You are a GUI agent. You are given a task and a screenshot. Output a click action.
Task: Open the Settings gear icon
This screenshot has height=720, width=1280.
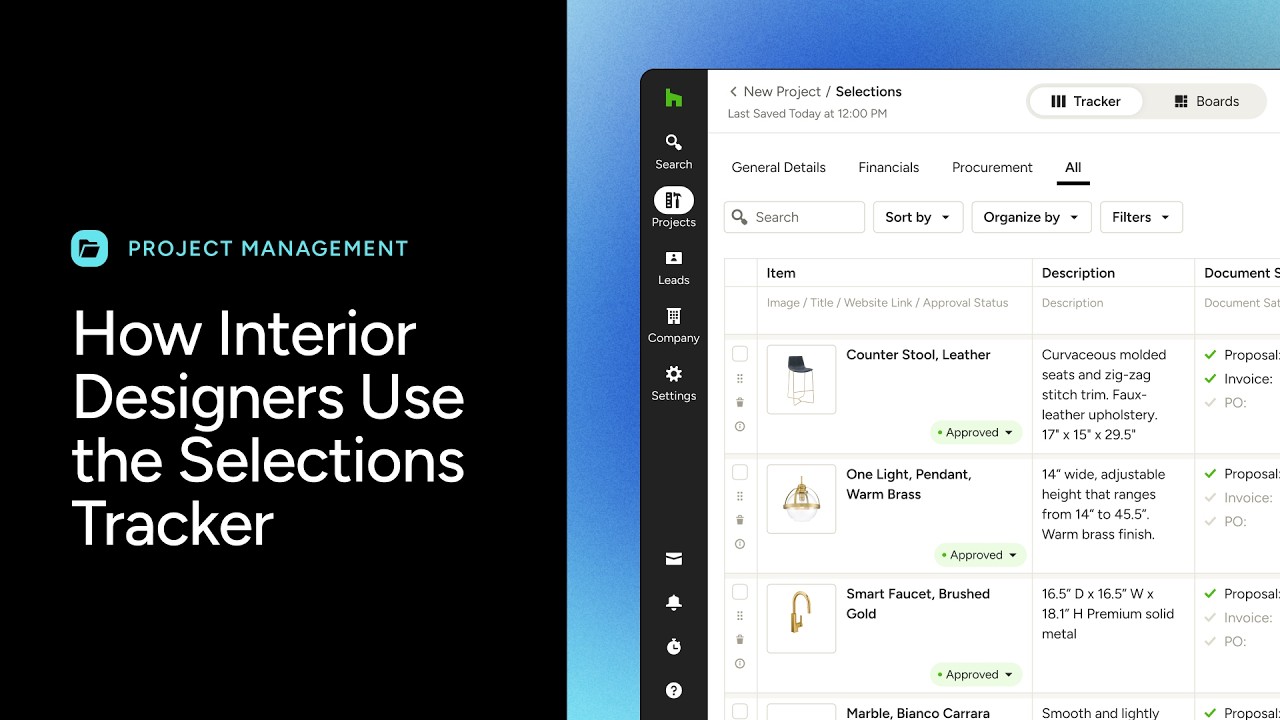[674, 374]
